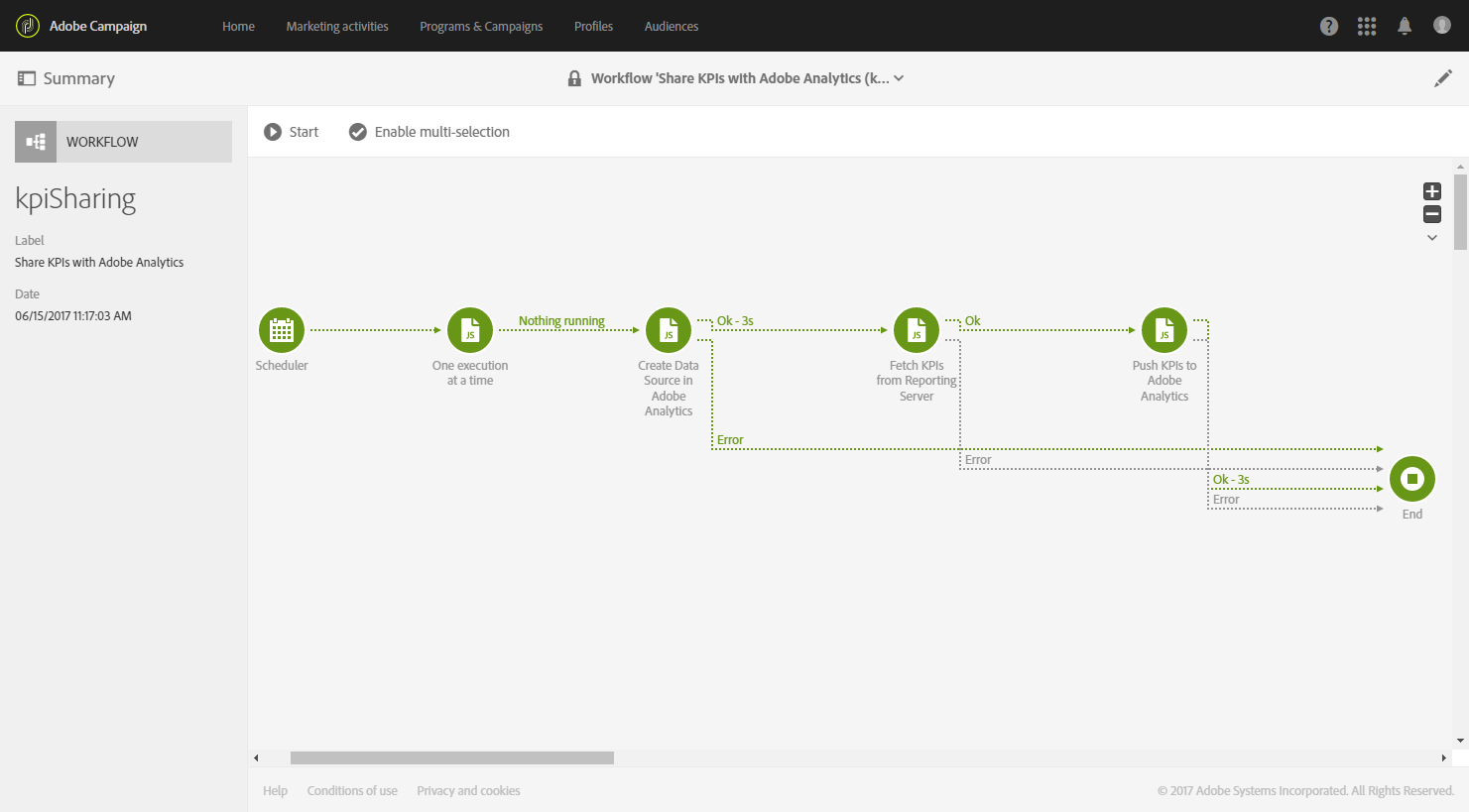Open the apps grid switcher icon
This screenshot has height=812, width=1469.
[x=1367, y=27]
